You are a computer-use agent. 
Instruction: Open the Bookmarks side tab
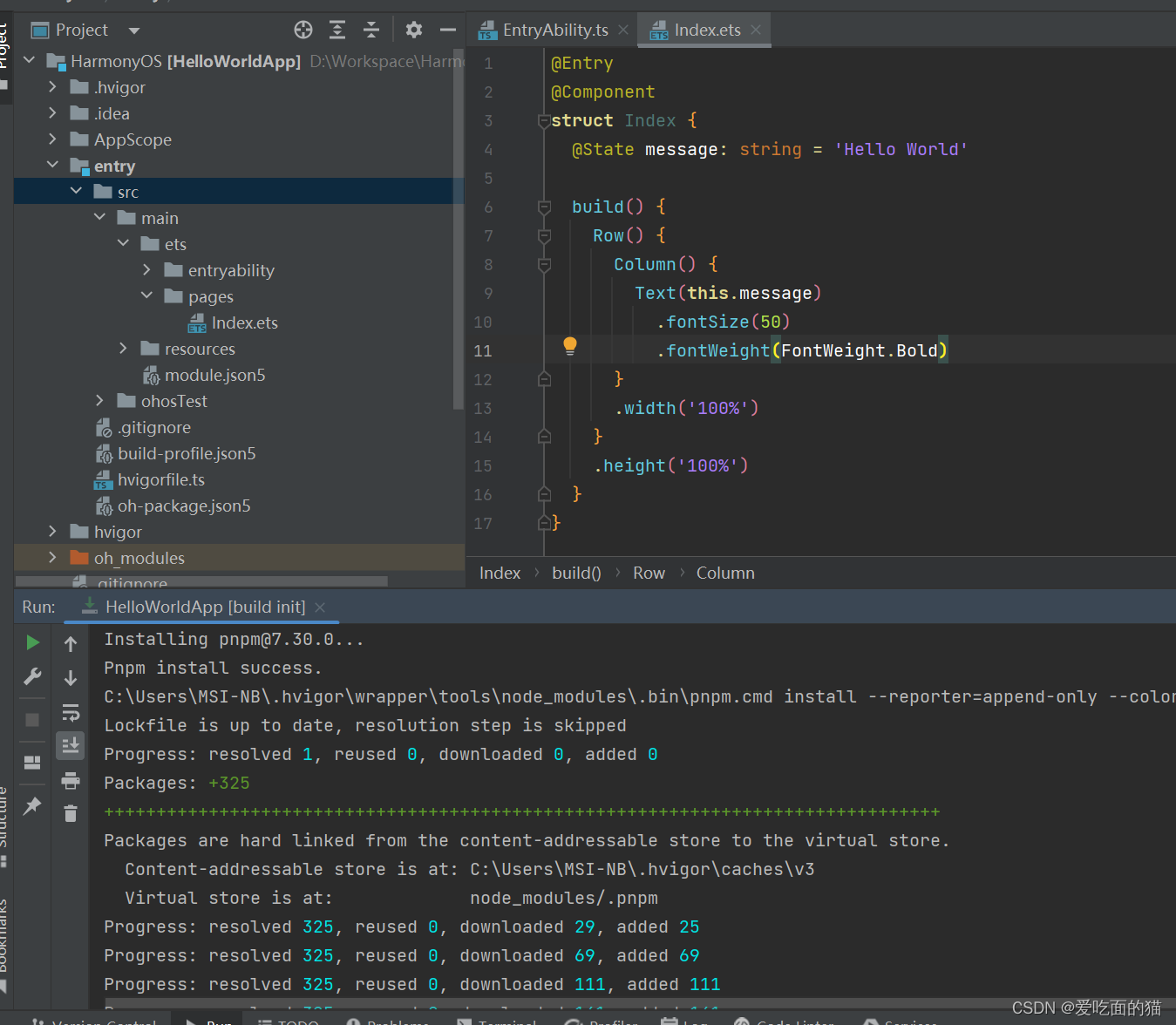pos(4,946)
